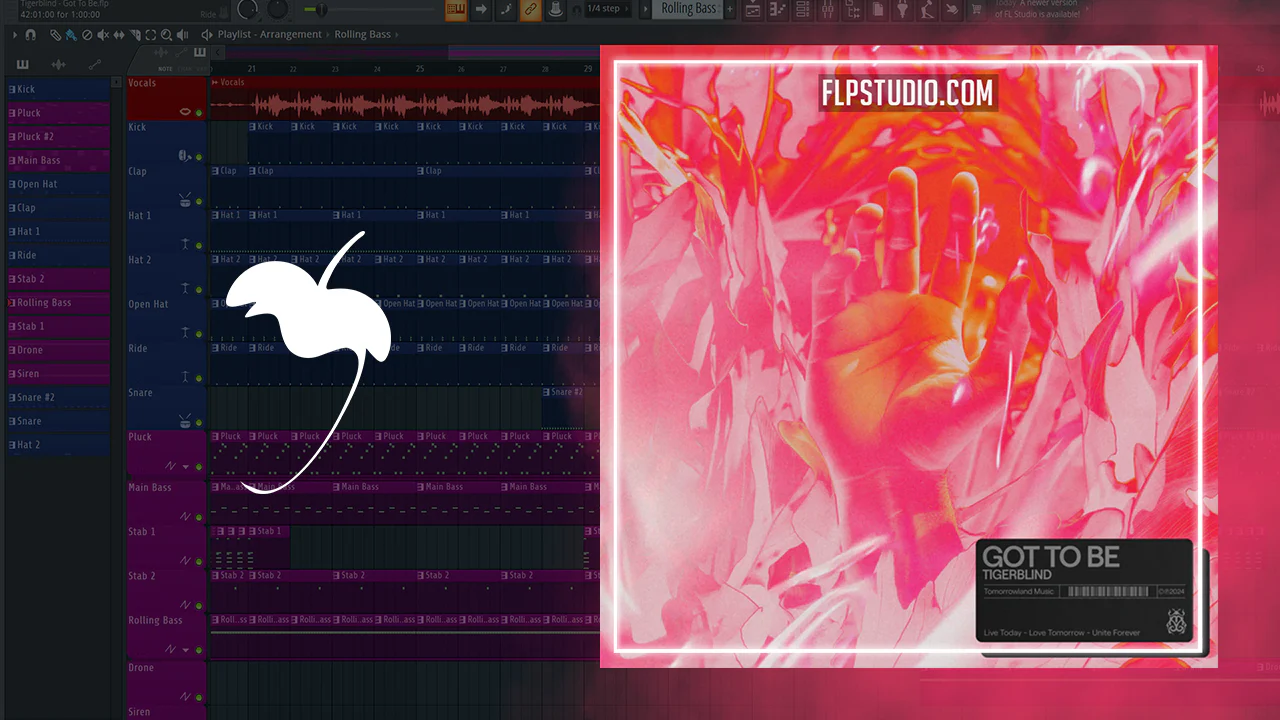Select the Drone pattern in picker
1280x720 pixels.
click(58, 350)
